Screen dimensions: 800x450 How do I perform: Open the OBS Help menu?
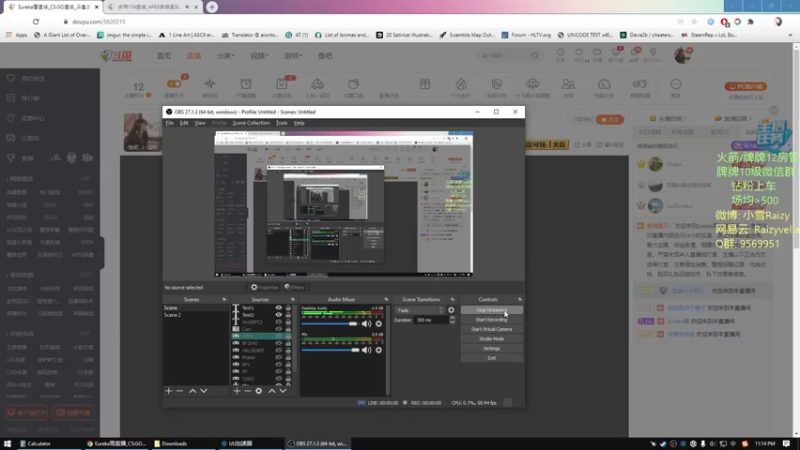point(299,123)
